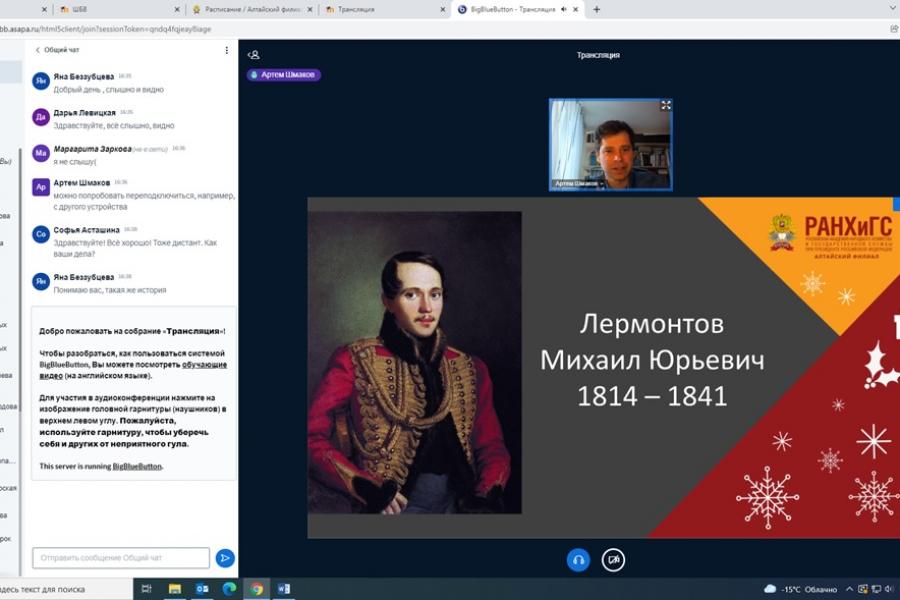
Task: Mute audio on BigBlueButton tab
Action: (x=564, y=9)
